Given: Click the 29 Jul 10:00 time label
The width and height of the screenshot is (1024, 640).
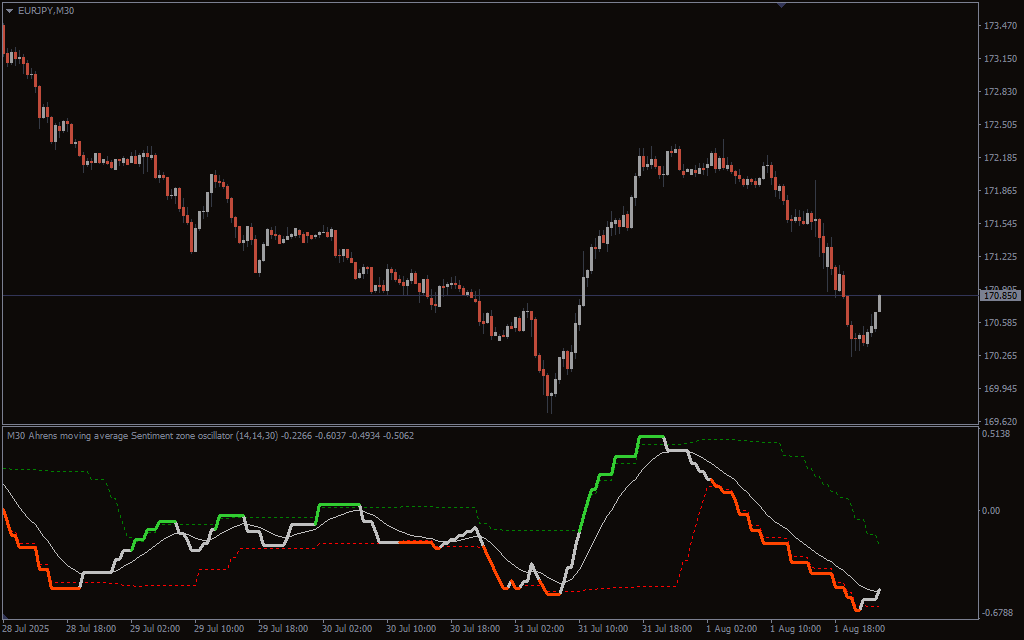Looking at the screenshot, I should click(218, 629).
